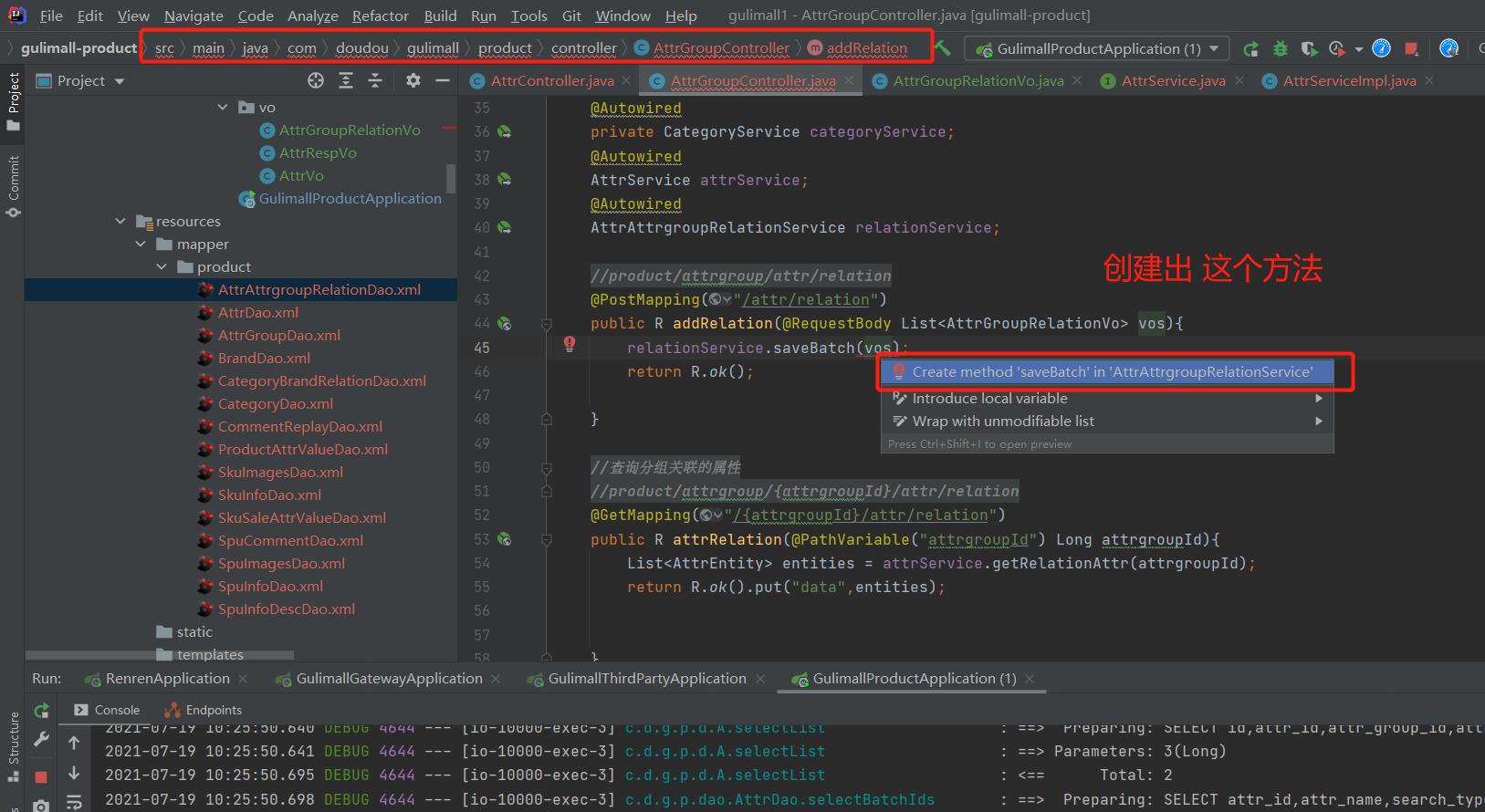Open the File menu
This screenshot has height=812, width=1485.
pos(51,16)
